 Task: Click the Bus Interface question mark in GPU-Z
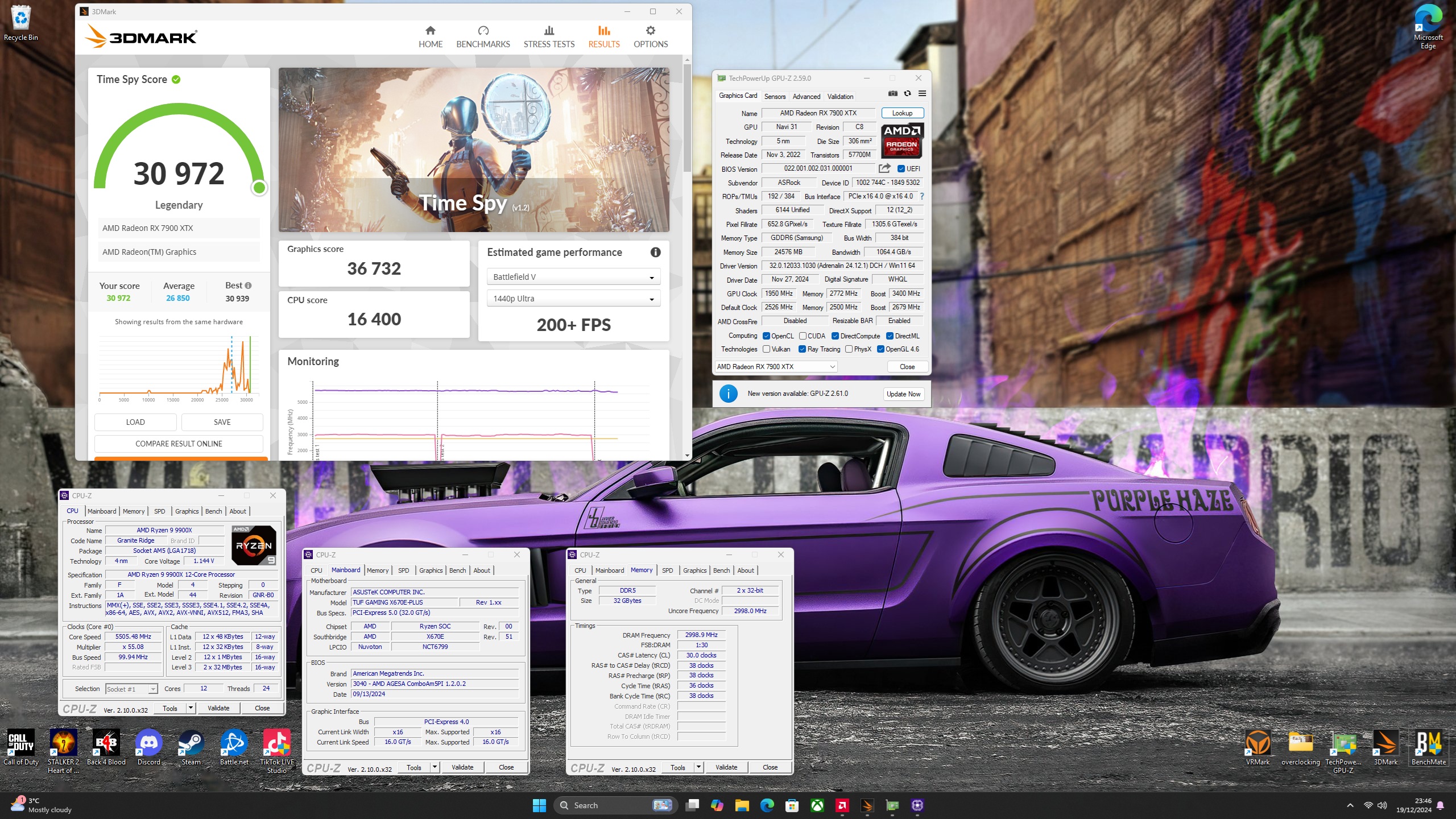922,196
